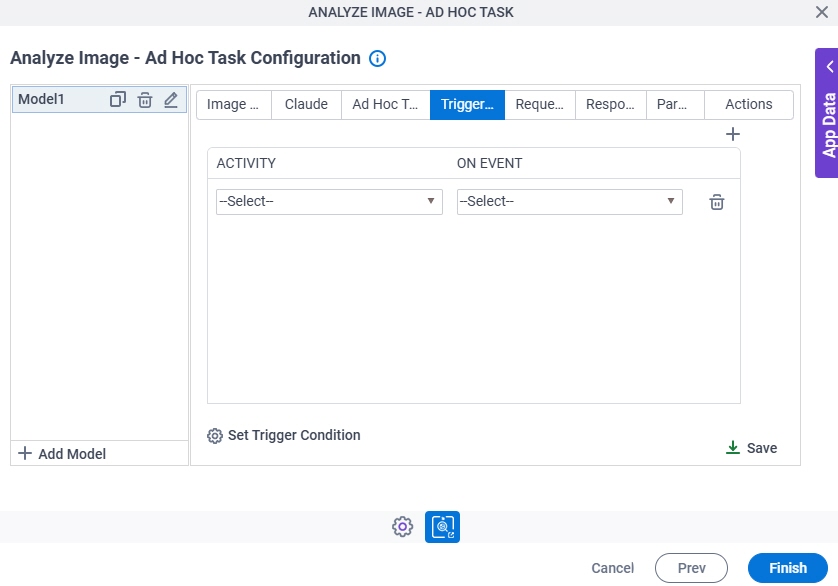Delete Model1 with trash icon

145,99
